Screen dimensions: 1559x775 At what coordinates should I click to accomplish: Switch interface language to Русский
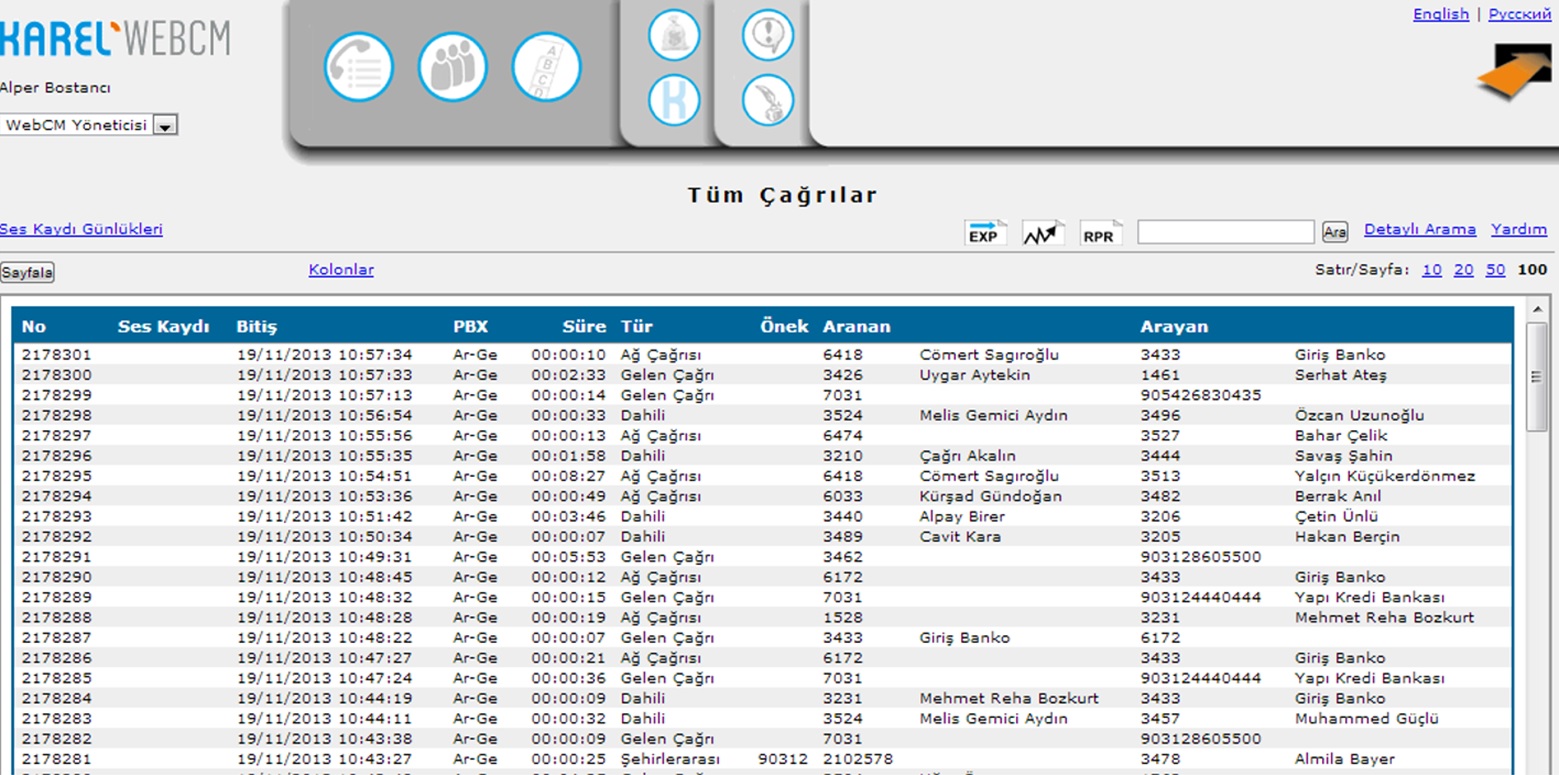click(x=1519, y=14)
